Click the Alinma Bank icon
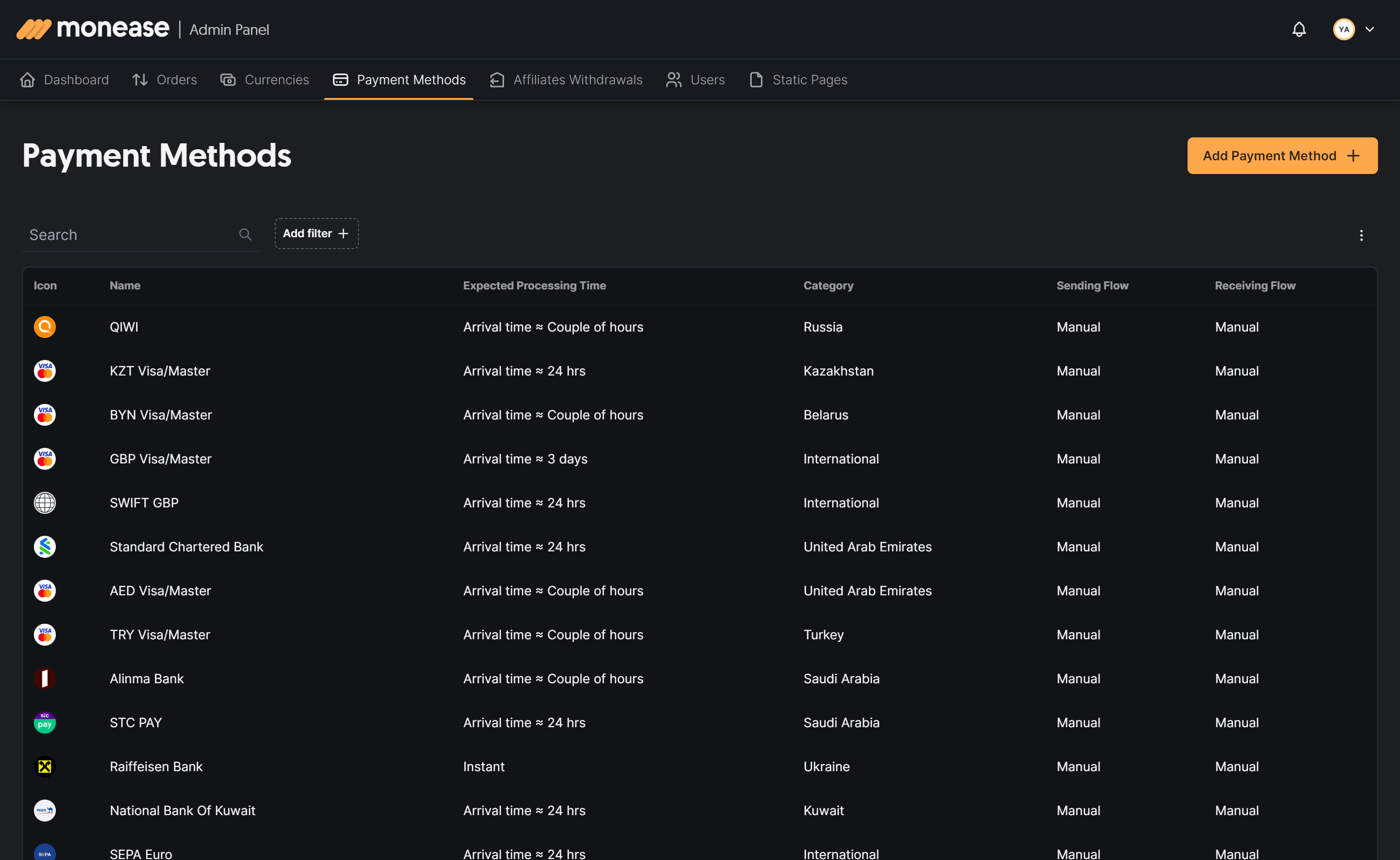Image resolution: width=1400 pixels, height=860 pixels. (44, 679)
